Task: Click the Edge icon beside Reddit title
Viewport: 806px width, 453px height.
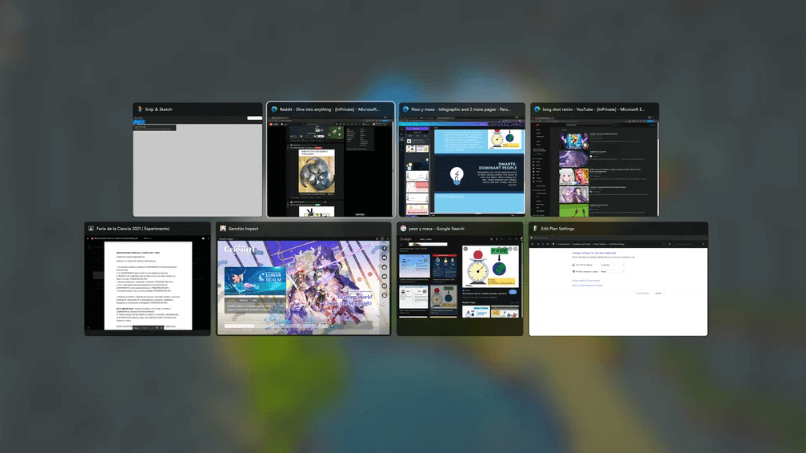Action: pos(274,109)
